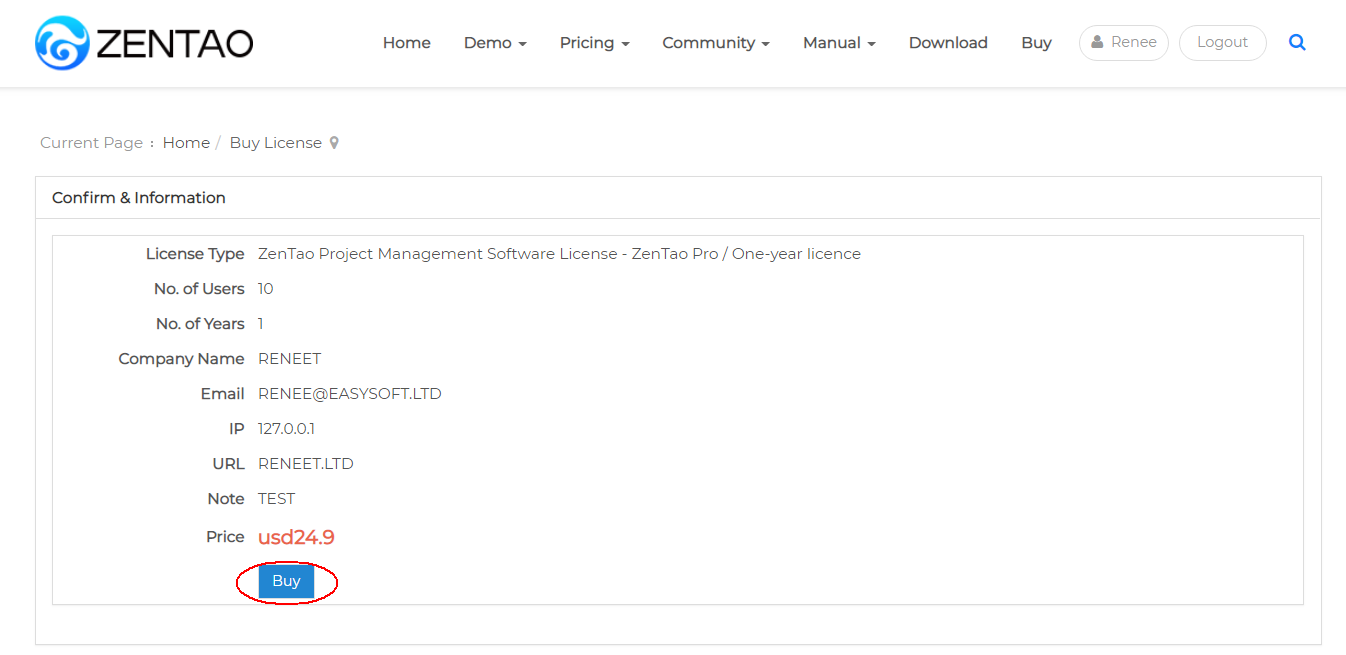Click the No. of Users value 10
1346x655 pixels.
(x=266, y=289)
